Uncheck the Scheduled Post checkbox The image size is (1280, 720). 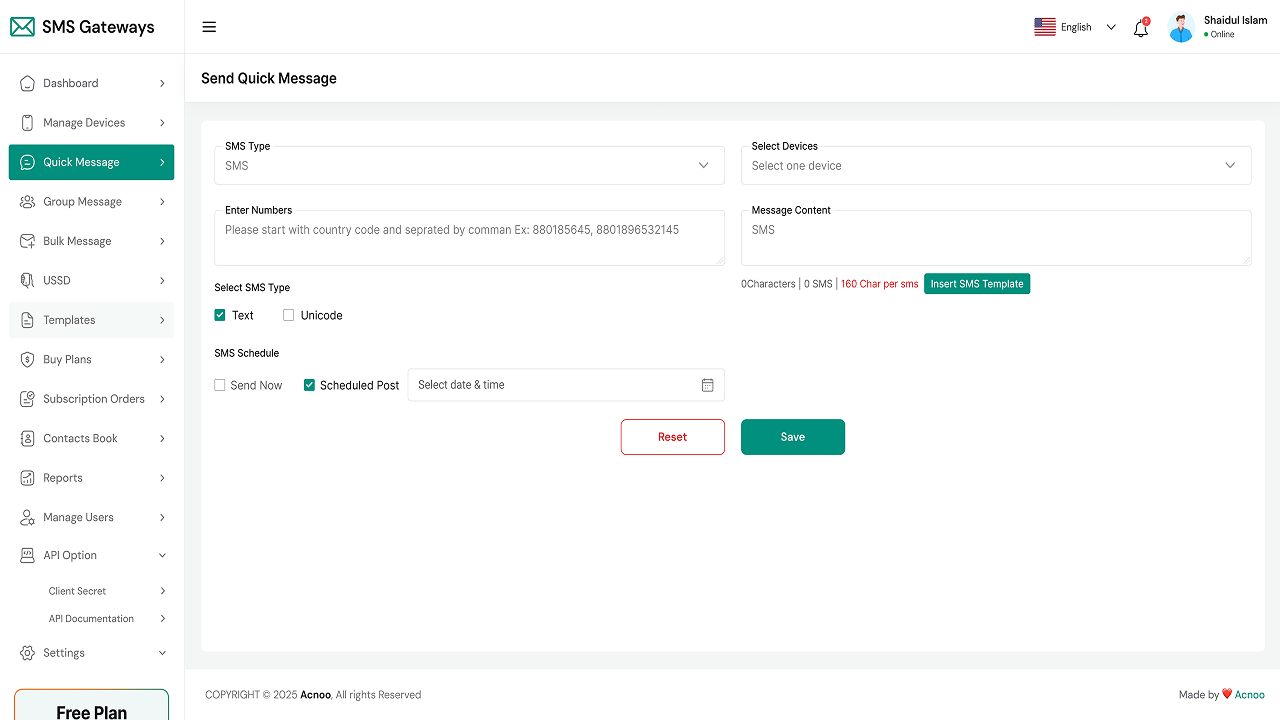coord(310,385)
